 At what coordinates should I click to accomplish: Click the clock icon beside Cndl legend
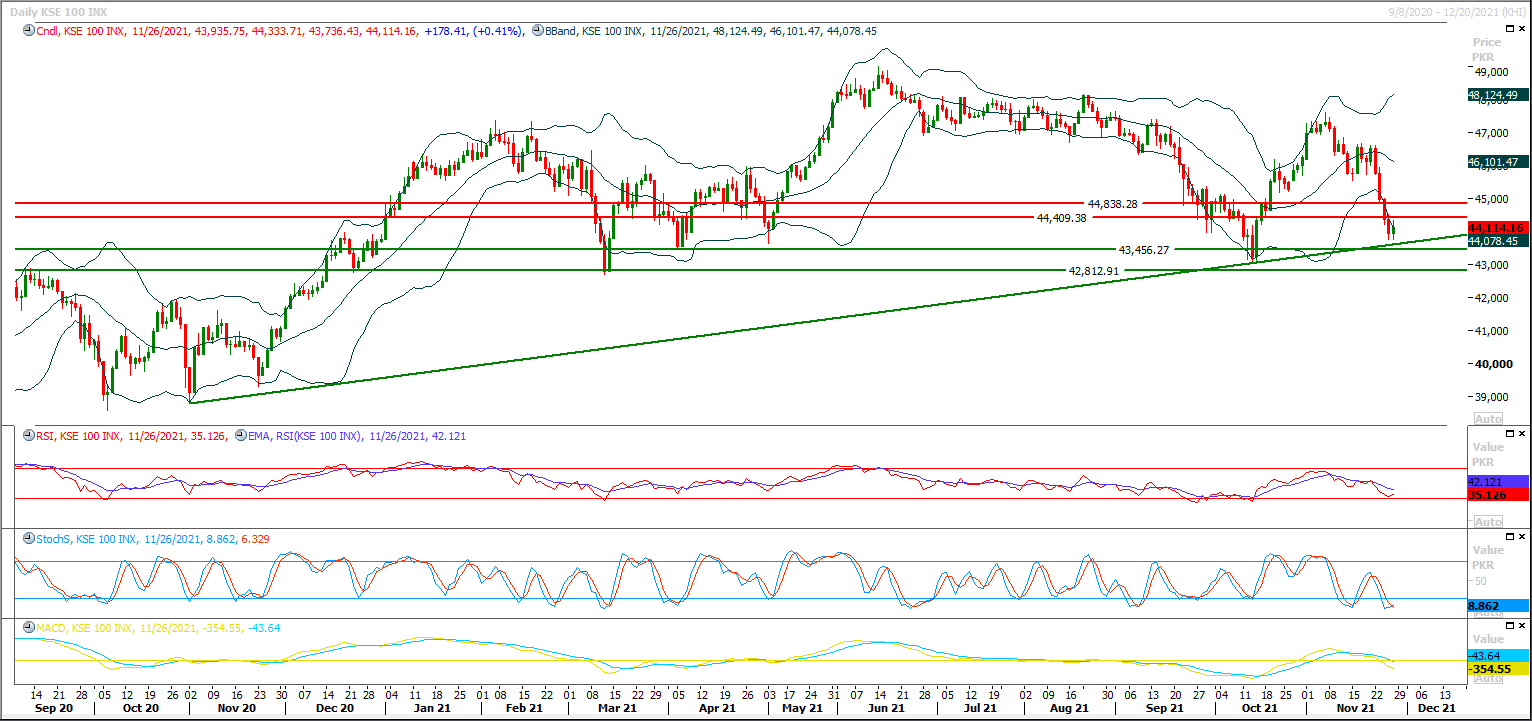click(27, 31)
